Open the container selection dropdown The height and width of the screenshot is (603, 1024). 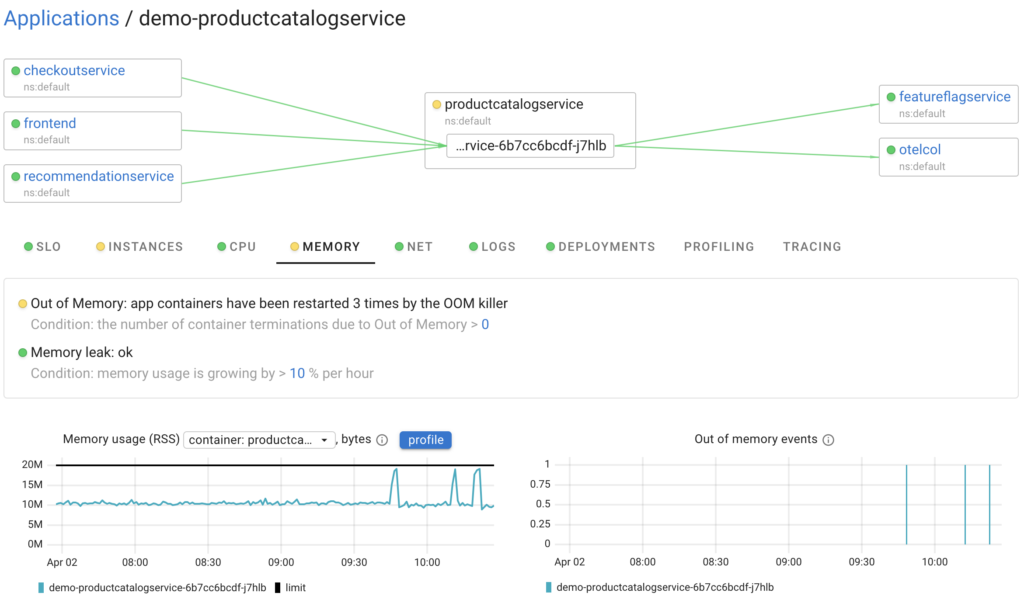click(x=260, y=440)
